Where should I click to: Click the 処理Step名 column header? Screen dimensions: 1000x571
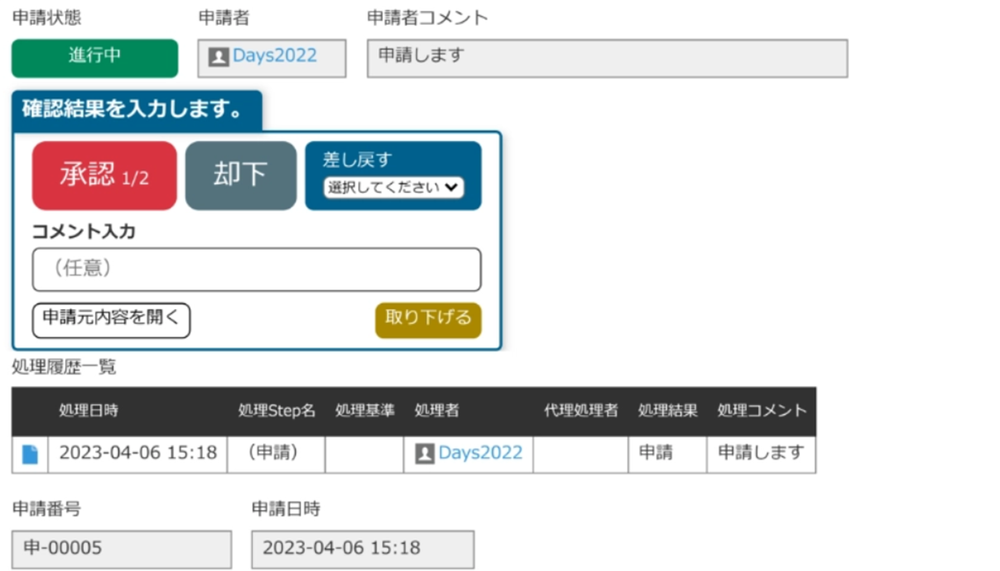pyautogui.click(x=277, y=411)
